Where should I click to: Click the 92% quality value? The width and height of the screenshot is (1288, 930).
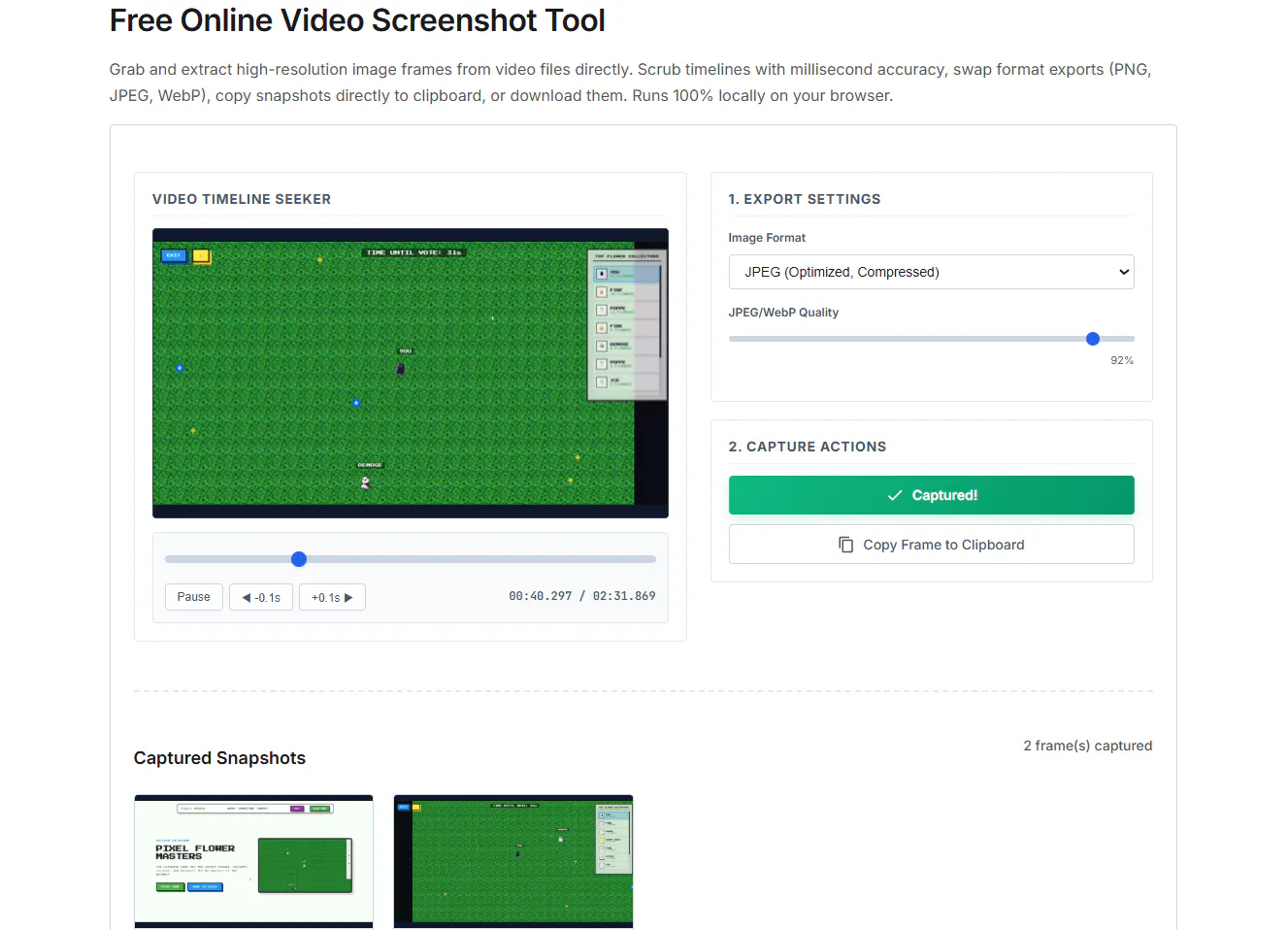coord(1122,360)
